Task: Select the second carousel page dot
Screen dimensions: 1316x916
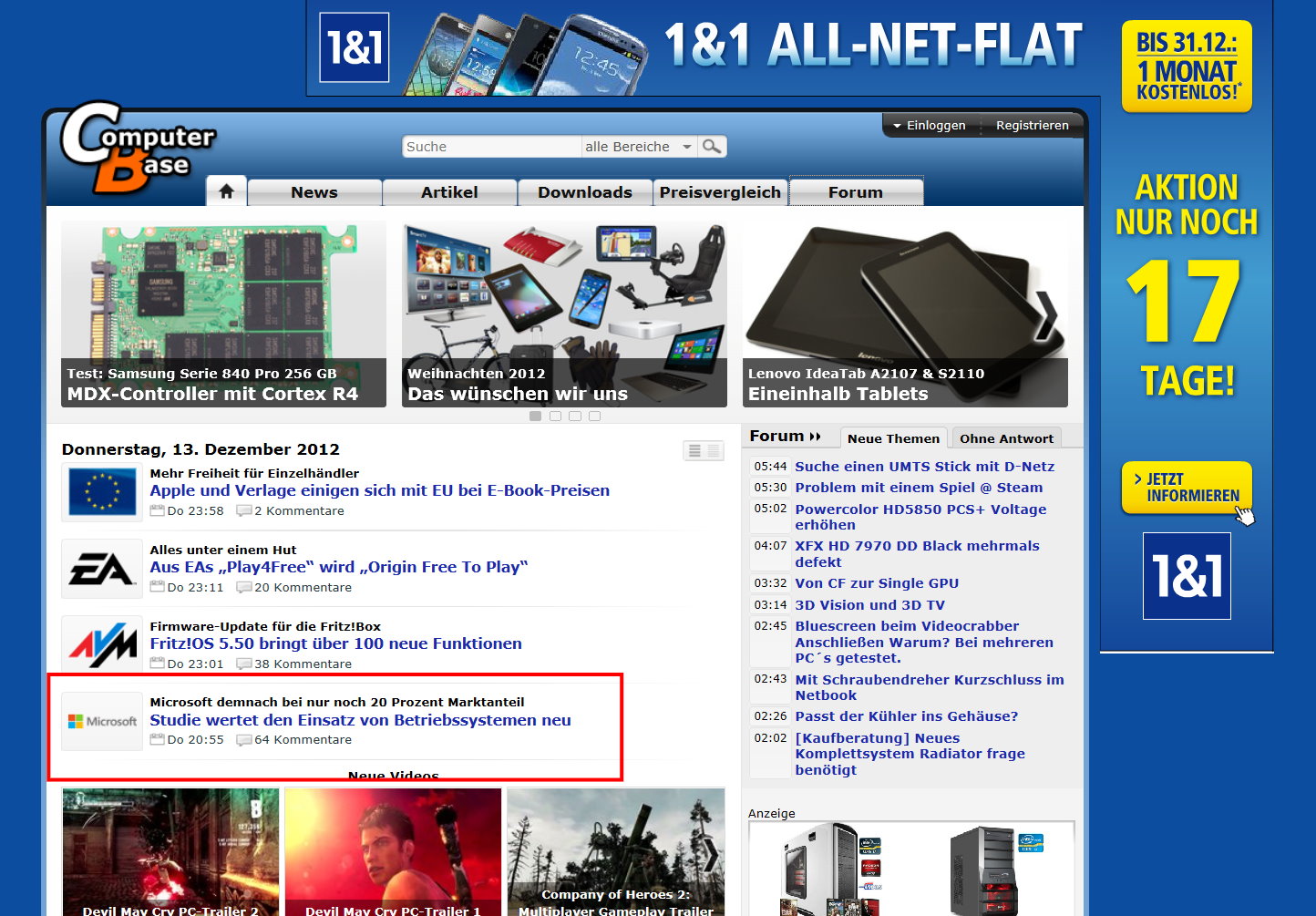Action: point(555,416)
